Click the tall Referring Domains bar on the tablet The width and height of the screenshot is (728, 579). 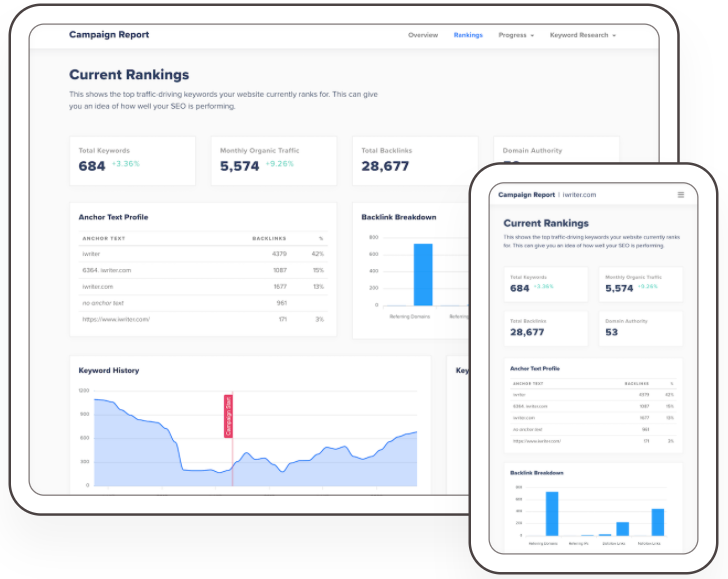pyautogui.click(x=423, y=274)
